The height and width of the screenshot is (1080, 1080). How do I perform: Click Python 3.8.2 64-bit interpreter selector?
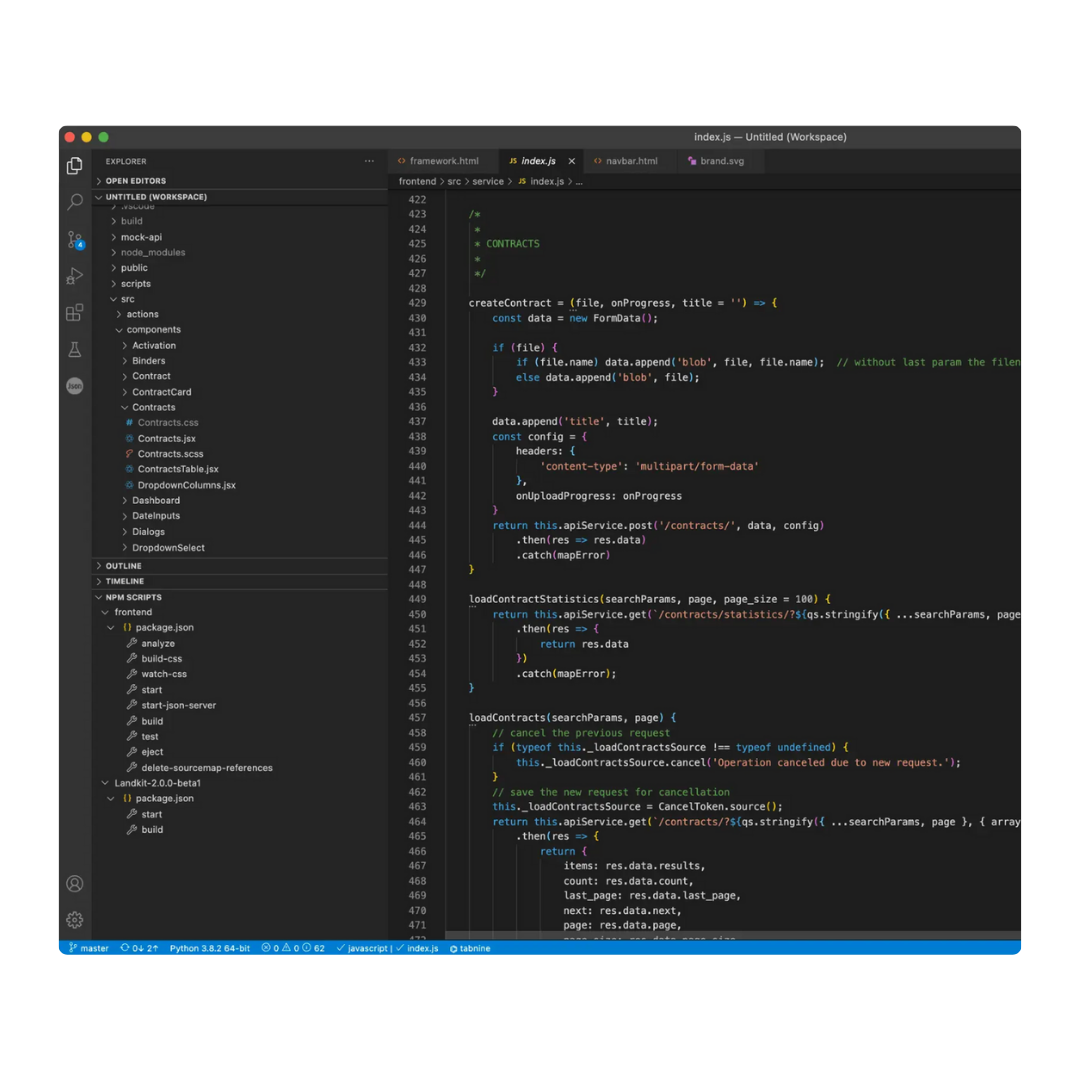click(x=209, y=948)
